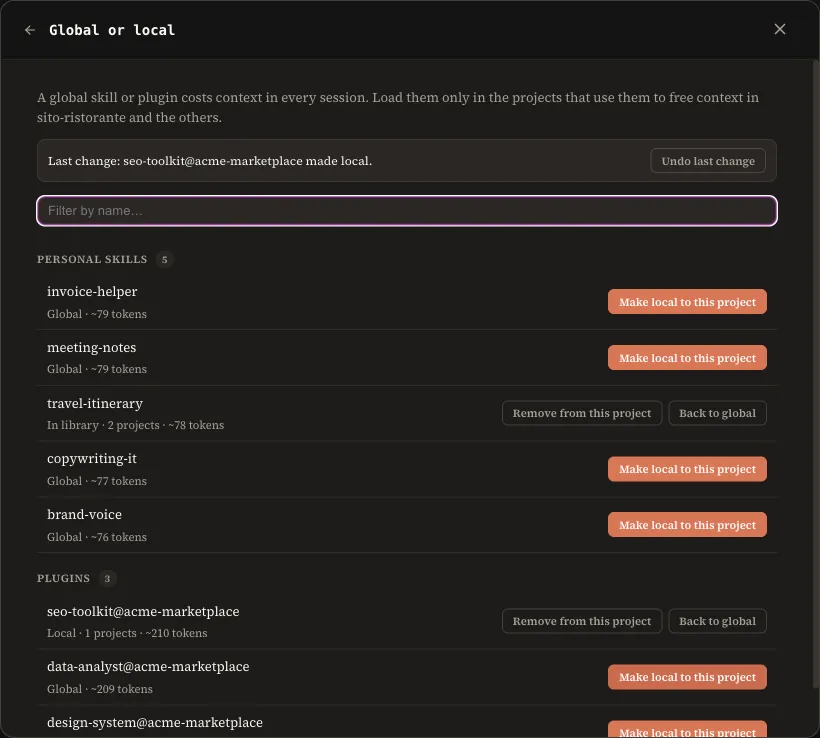Image resolution: width=820 pixels, height=738 pixels.
Task: Select the brand-voice skill name
Action: tap(84, 515)
